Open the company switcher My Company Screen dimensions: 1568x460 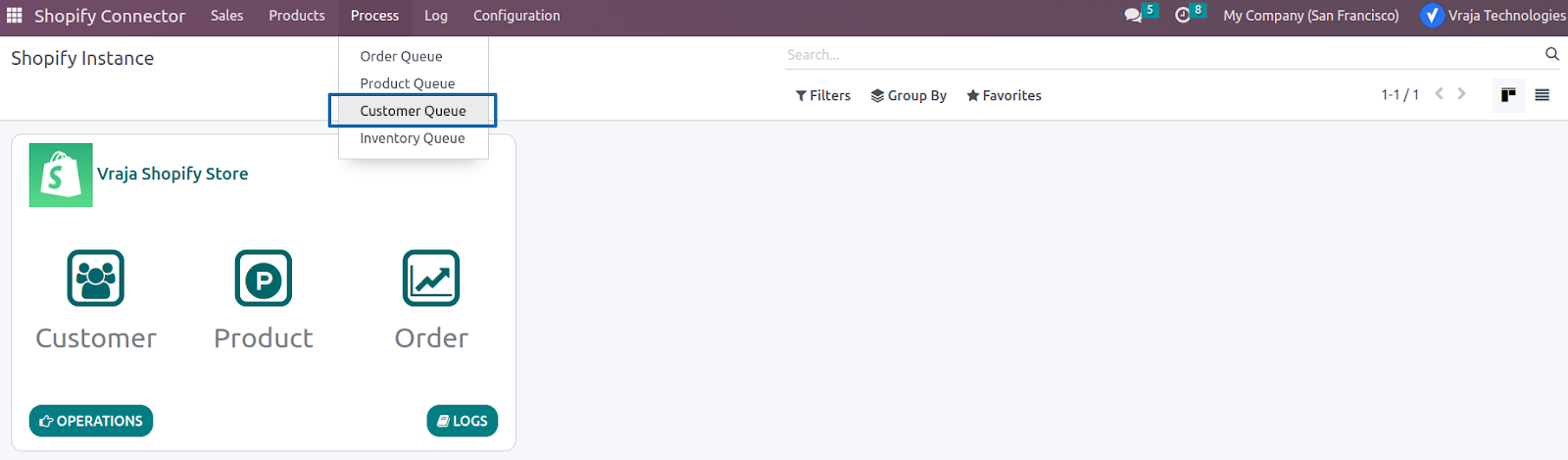tap(1311, 16)
